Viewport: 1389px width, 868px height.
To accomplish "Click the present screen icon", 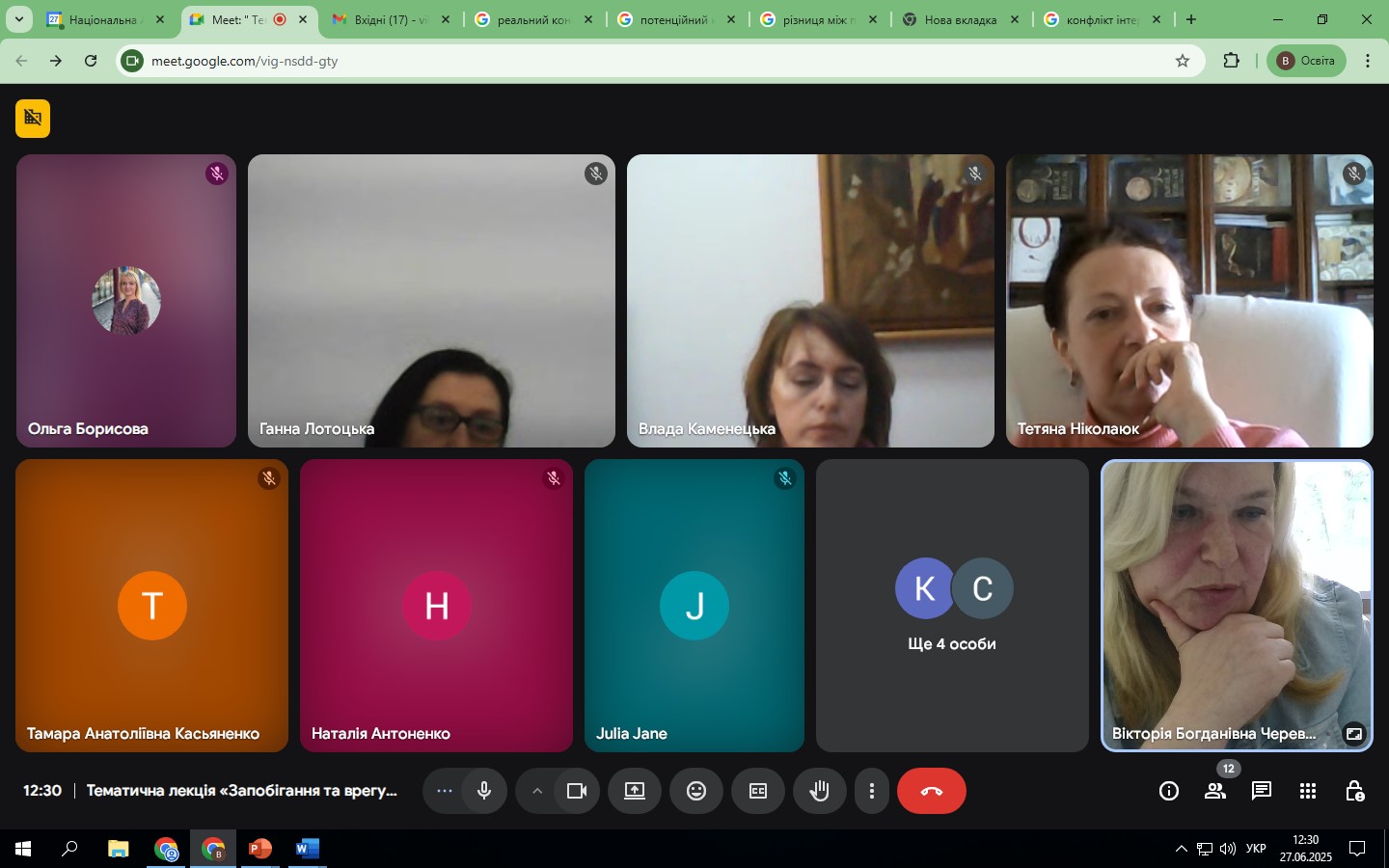I will pos(634,791).
